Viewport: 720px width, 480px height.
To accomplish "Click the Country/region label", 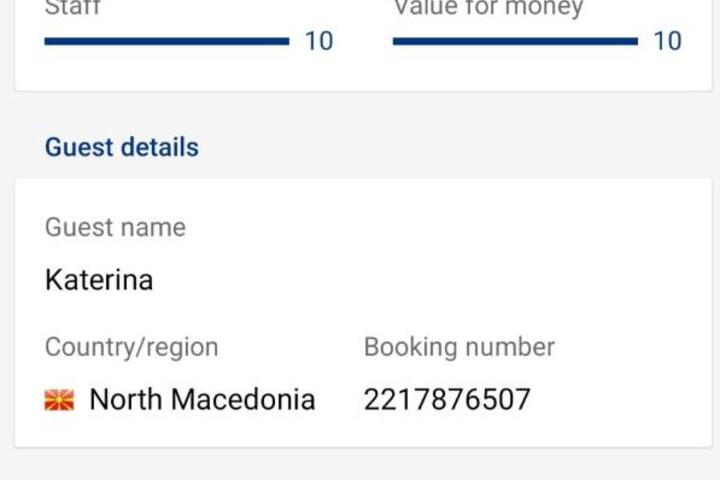I will [132, 347].
